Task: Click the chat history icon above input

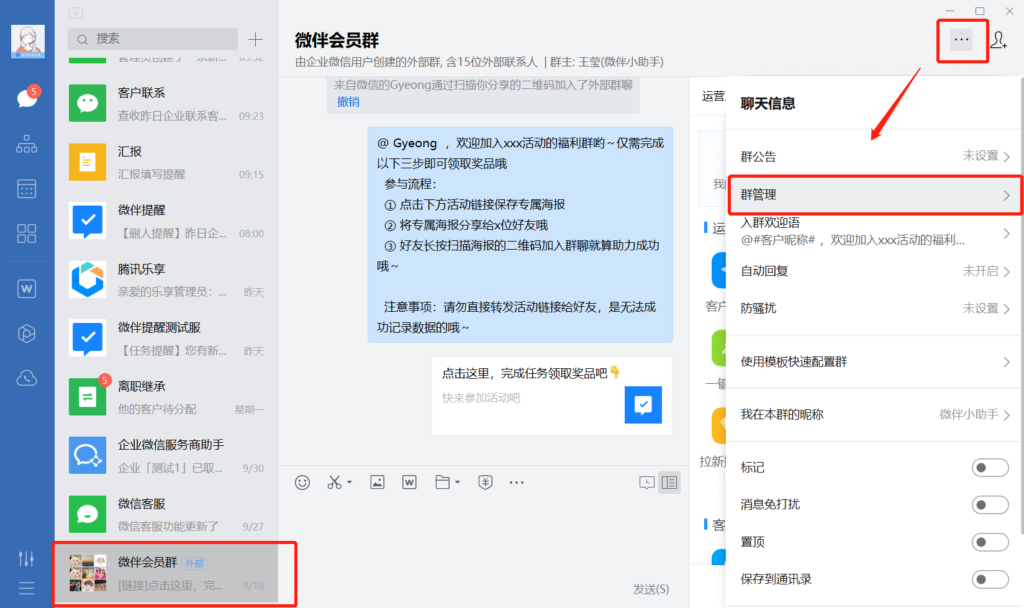Action: coord(647,483)
